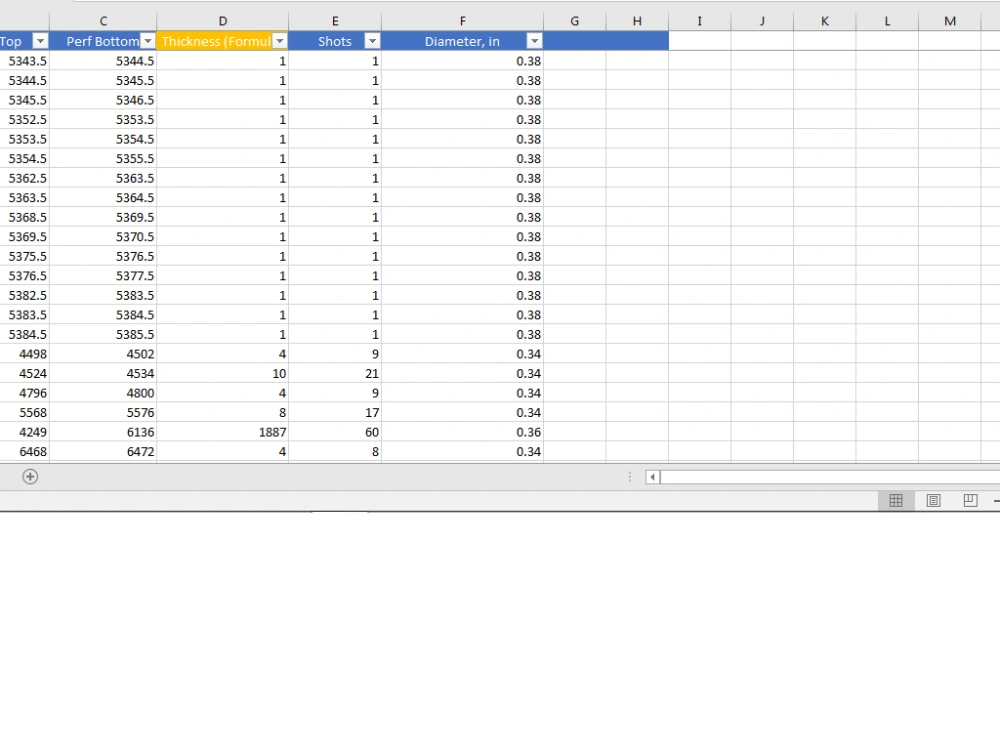Select Perf Top cell 4498

coord(24,354)
